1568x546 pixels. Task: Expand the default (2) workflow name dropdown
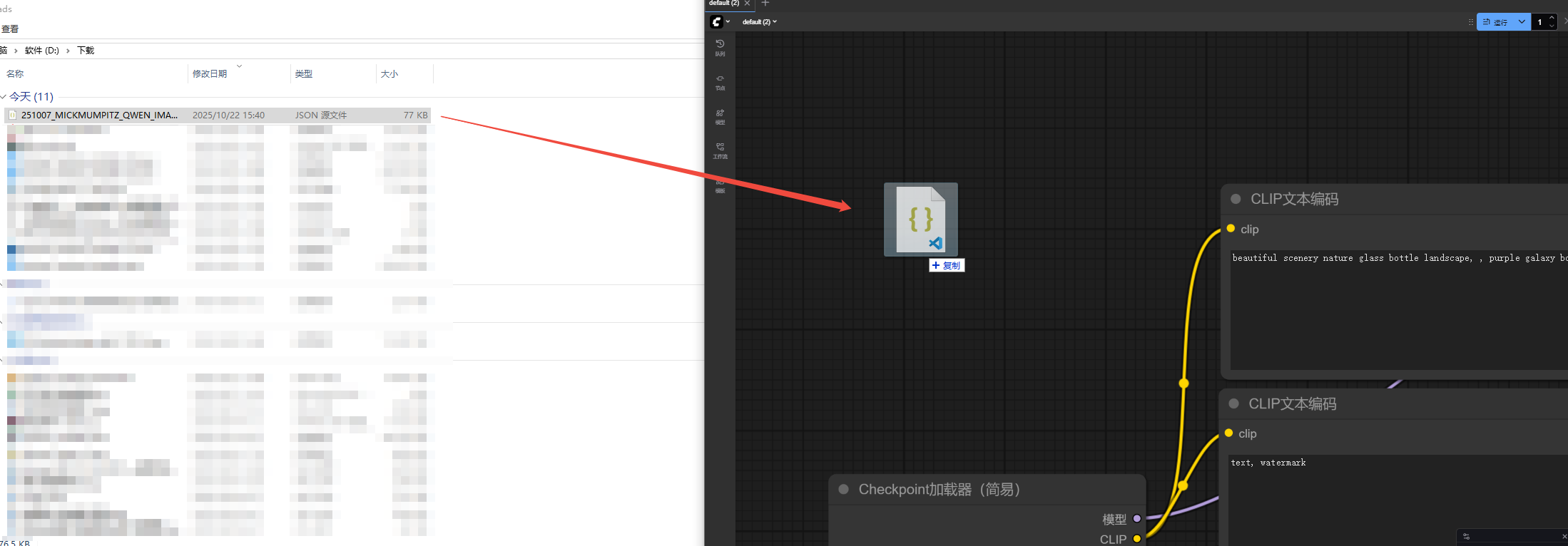point(759,22)
